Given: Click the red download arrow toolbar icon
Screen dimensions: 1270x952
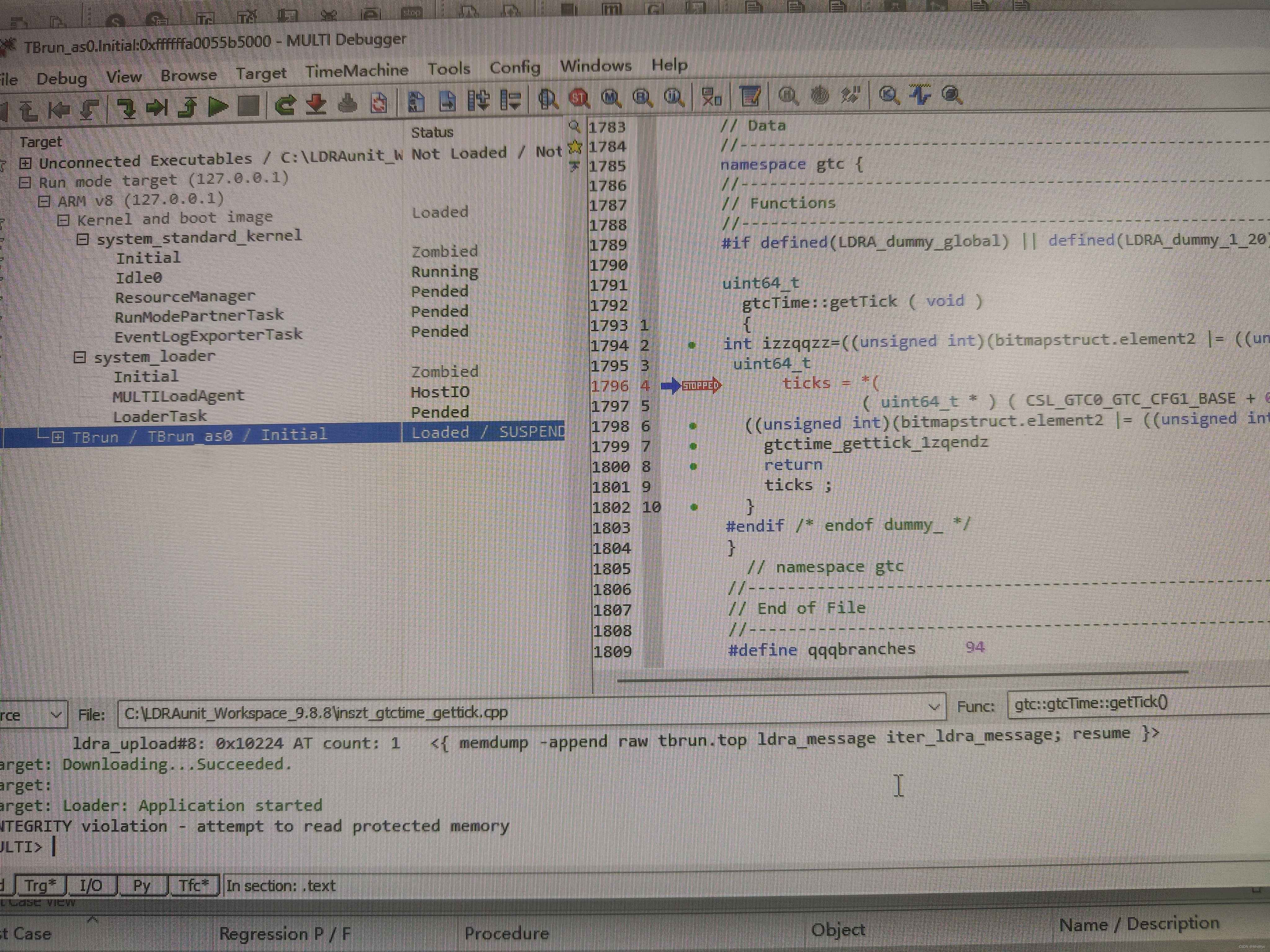Looking at the screenshot, I should pos(316,104).
